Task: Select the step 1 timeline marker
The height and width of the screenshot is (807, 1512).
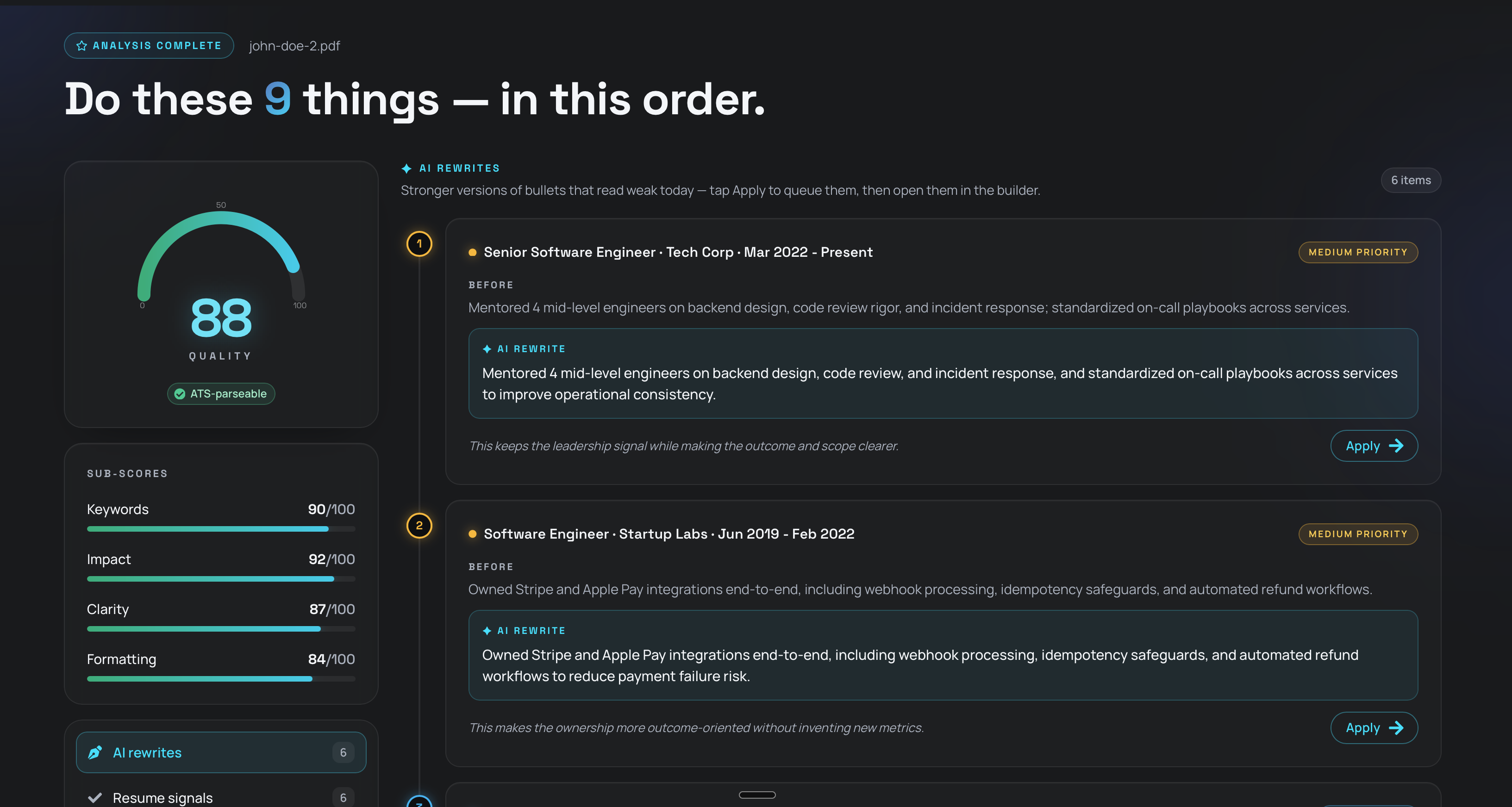Action: click(419, 243)
